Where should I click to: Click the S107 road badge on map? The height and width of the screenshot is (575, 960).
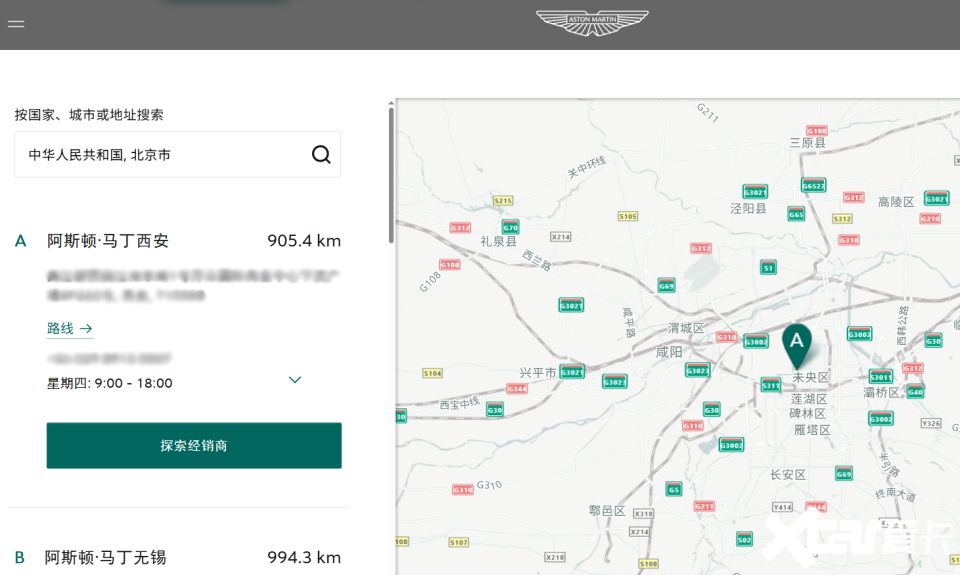(459, 542)
